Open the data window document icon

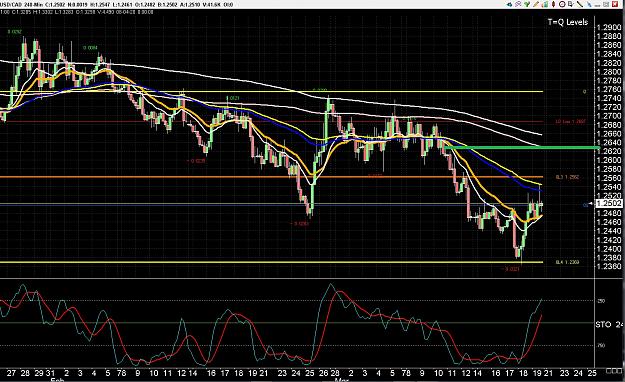(x=571, y=4)
